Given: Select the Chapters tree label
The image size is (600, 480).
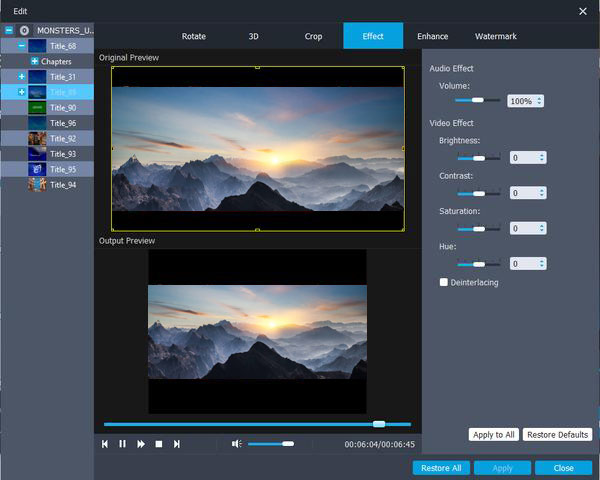Looking at the screenshot, I should pyautogui.click(x=56, y=61).
